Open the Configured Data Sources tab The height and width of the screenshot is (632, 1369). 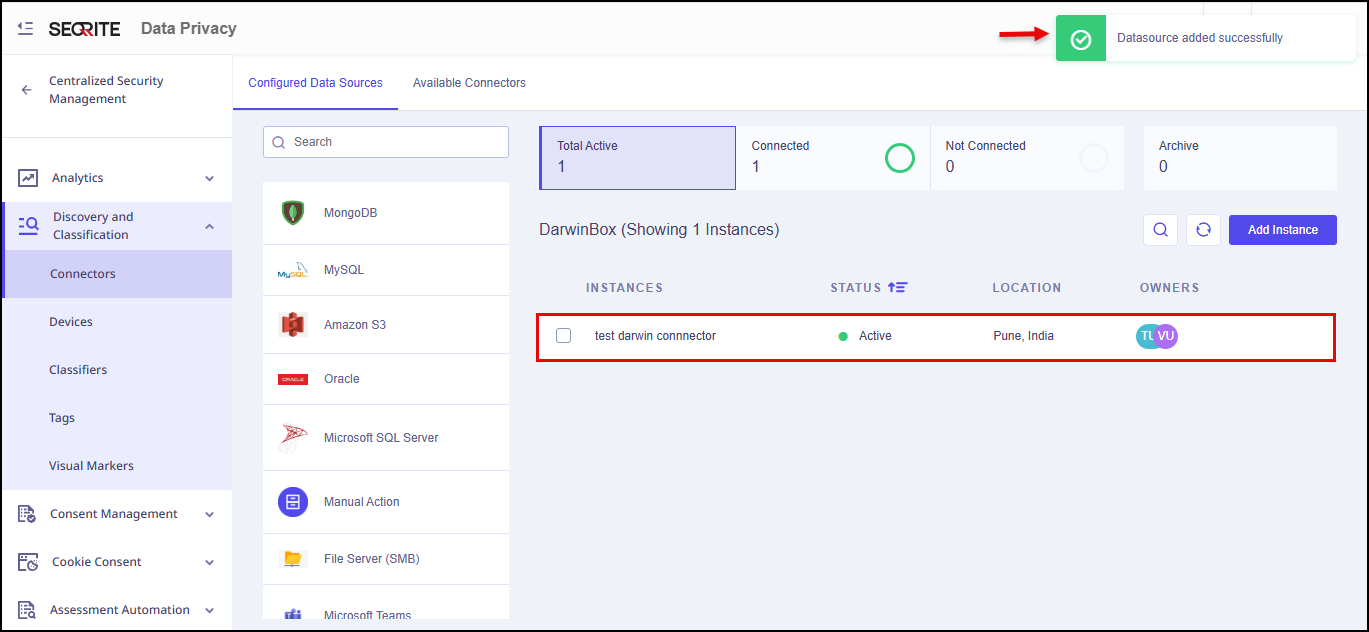point(315,83)
